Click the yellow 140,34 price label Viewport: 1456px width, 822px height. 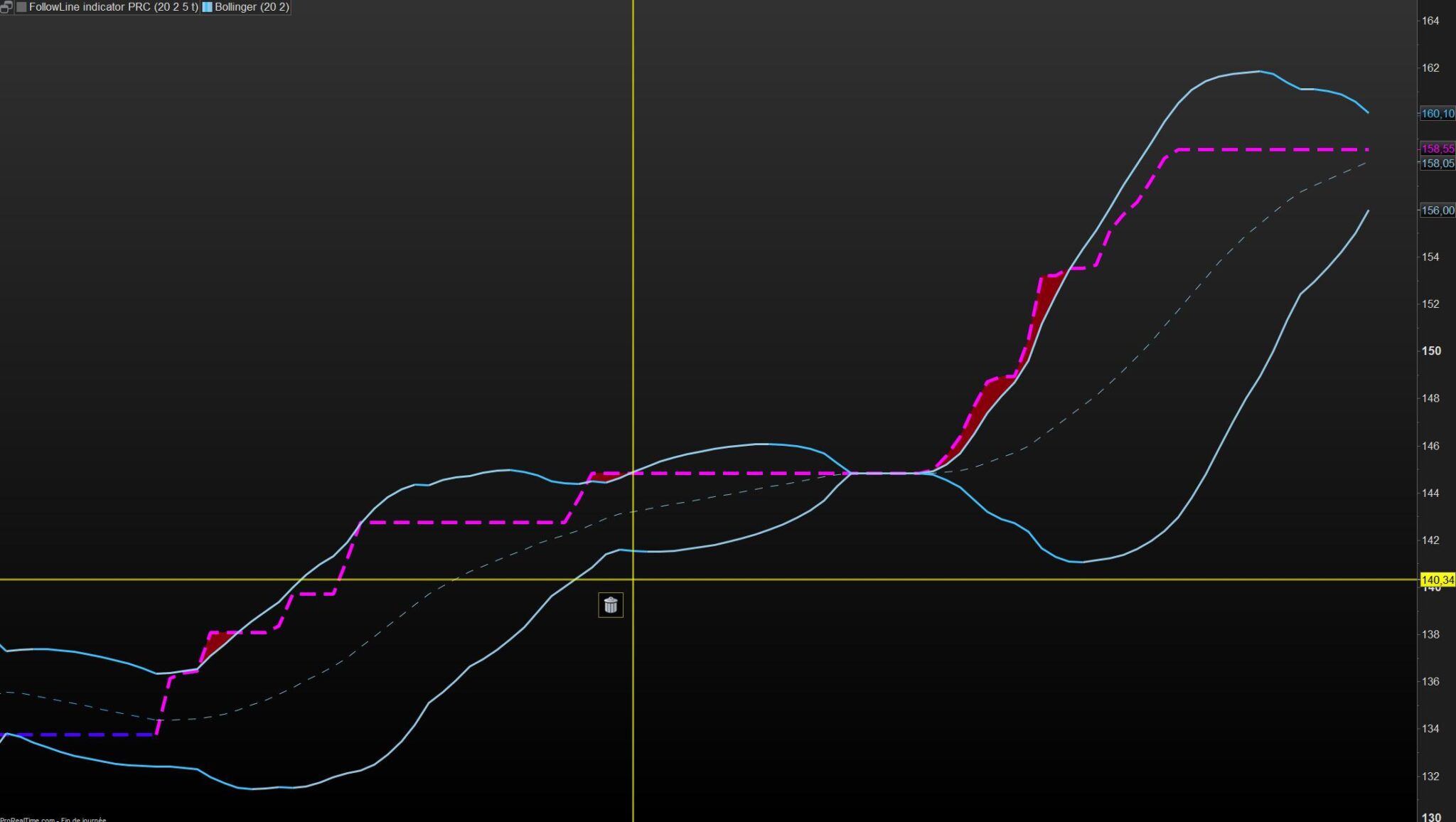(x=1437, y=580)
